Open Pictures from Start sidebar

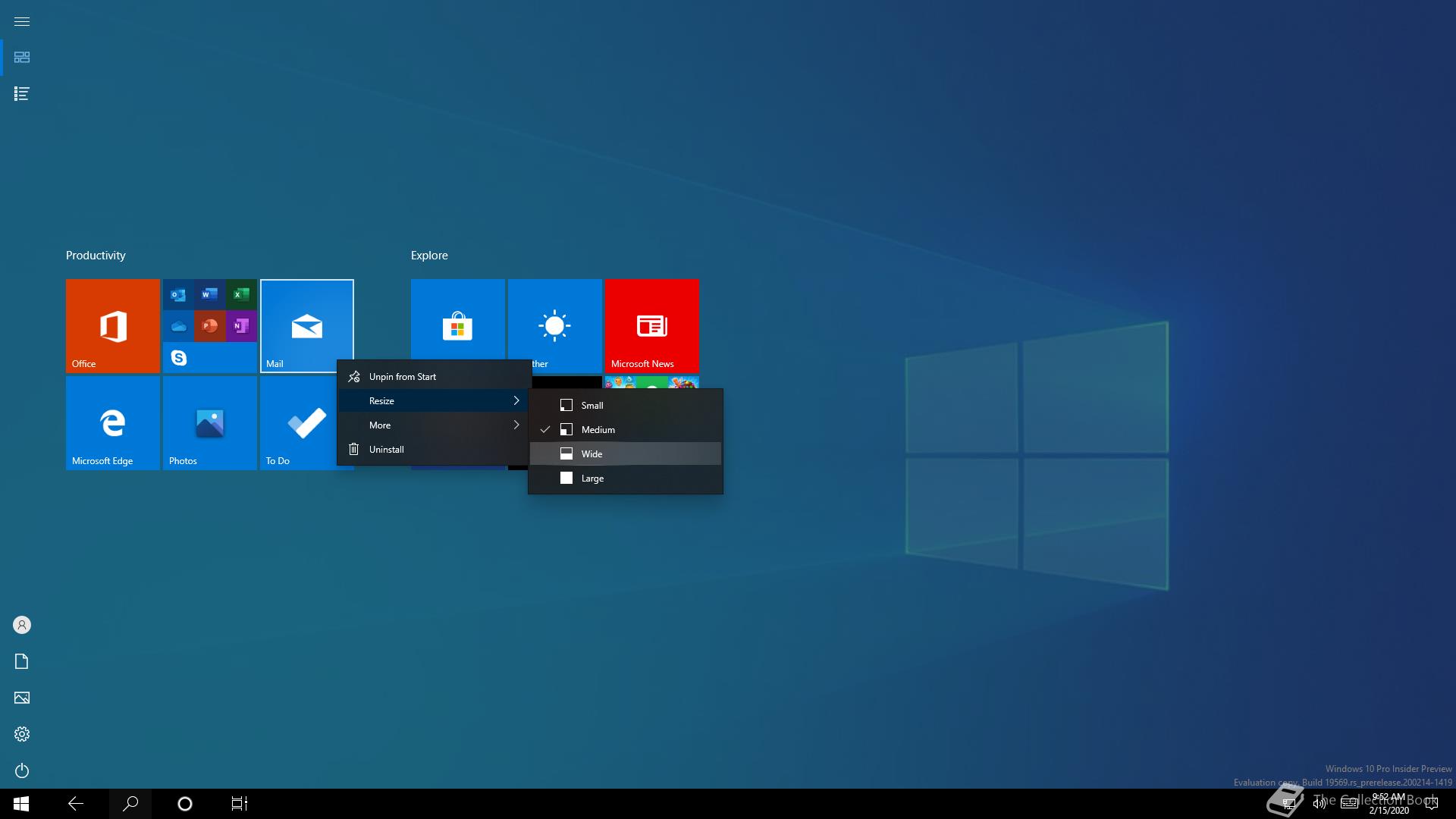[22, 698]
